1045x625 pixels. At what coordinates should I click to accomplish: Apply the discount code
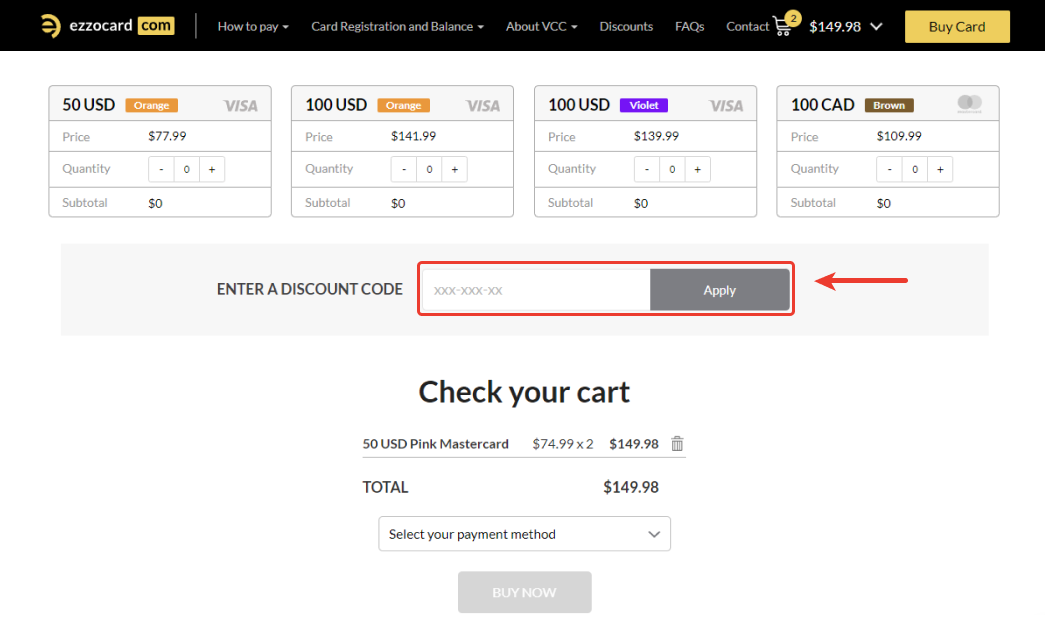pyautogui.click(x=719, y=290)
